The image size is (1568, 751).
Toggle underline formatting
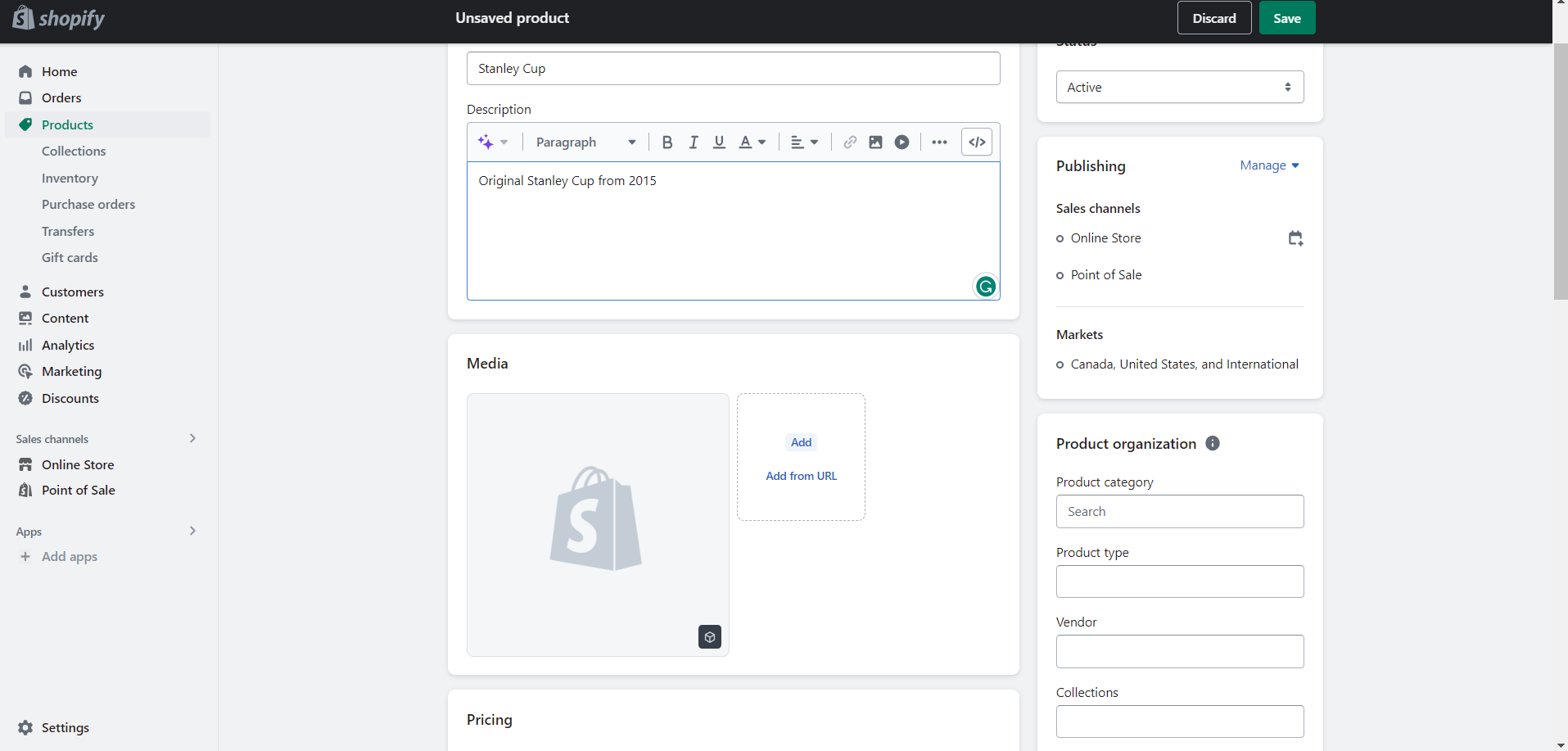point(719,142)
